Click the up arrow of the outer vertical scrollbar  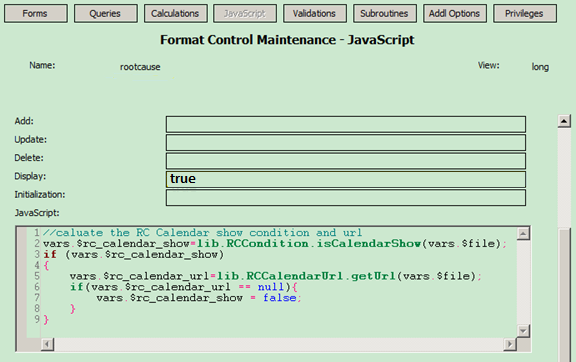tap(564, 121)
